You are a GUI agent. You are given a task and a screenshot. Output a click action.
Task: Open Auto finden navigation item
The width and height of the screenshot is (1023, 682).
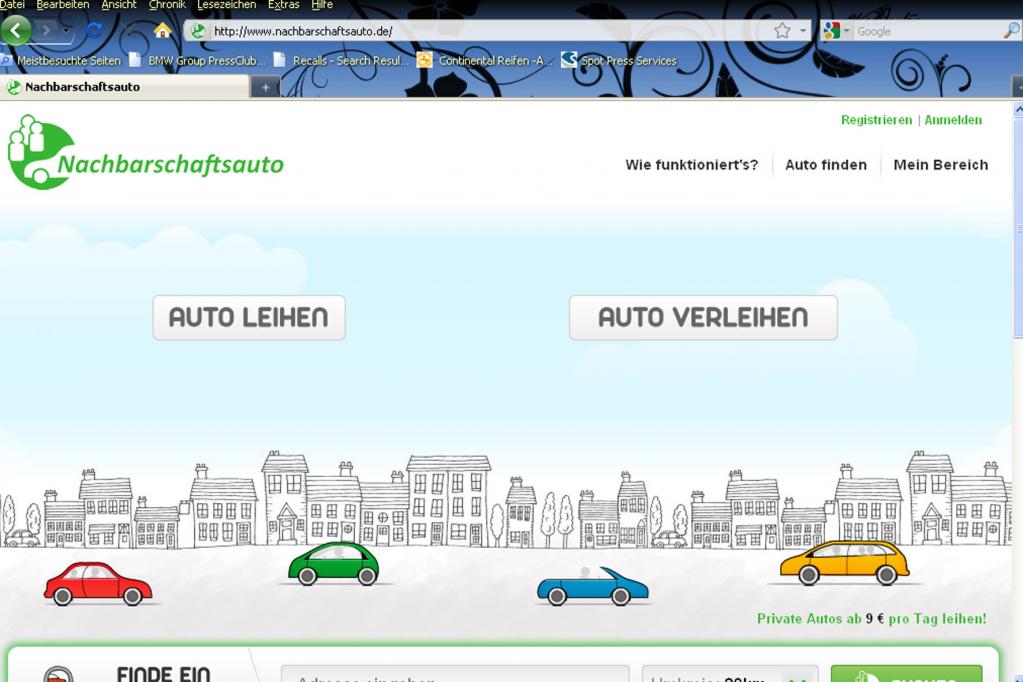coord(826,165)
